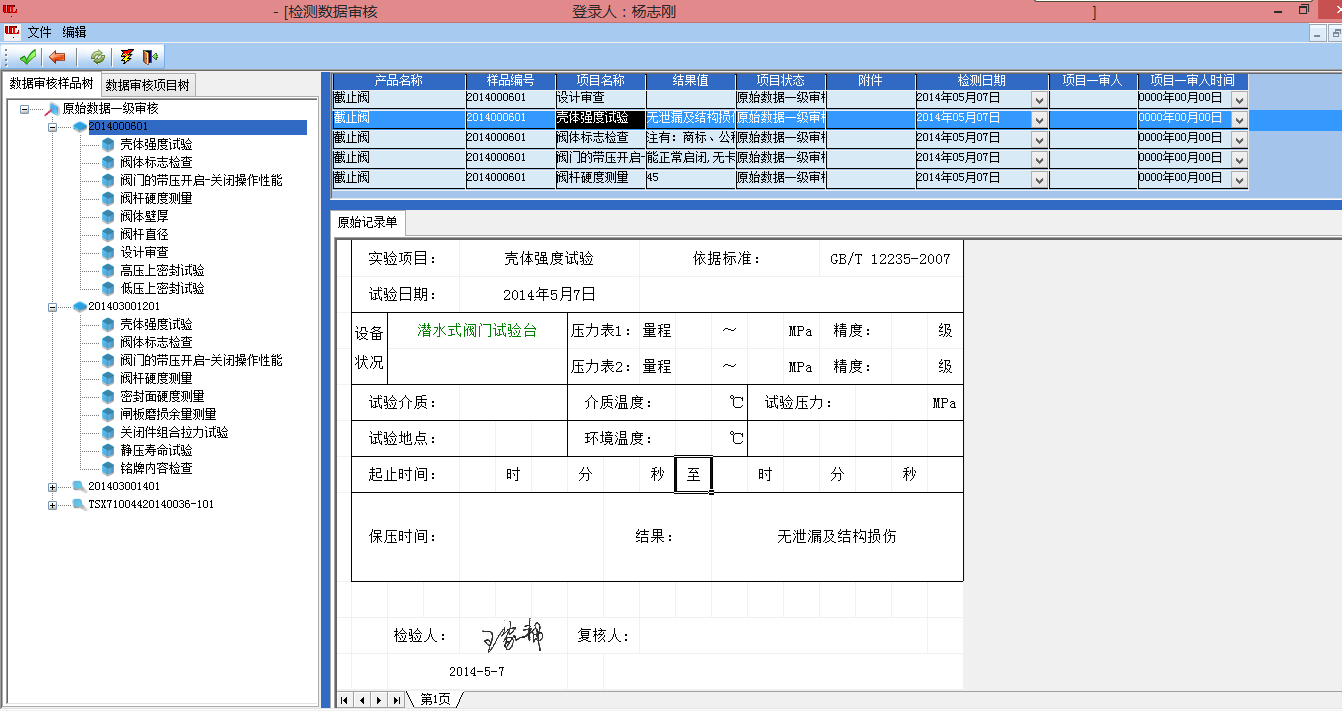The width and height of the screenshot is (1342, 711).
Task: Click the orange back arrow icon
Action: (x=57, y=57)
